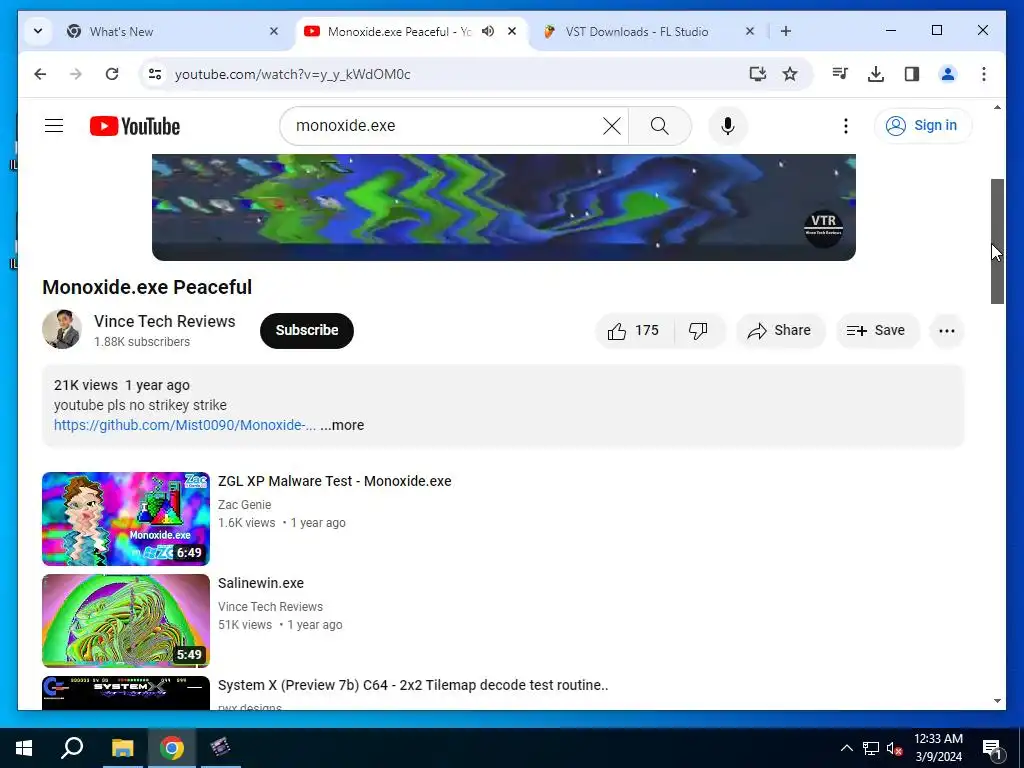
Task: Go to the YouTube home logo
Action: 135,126
